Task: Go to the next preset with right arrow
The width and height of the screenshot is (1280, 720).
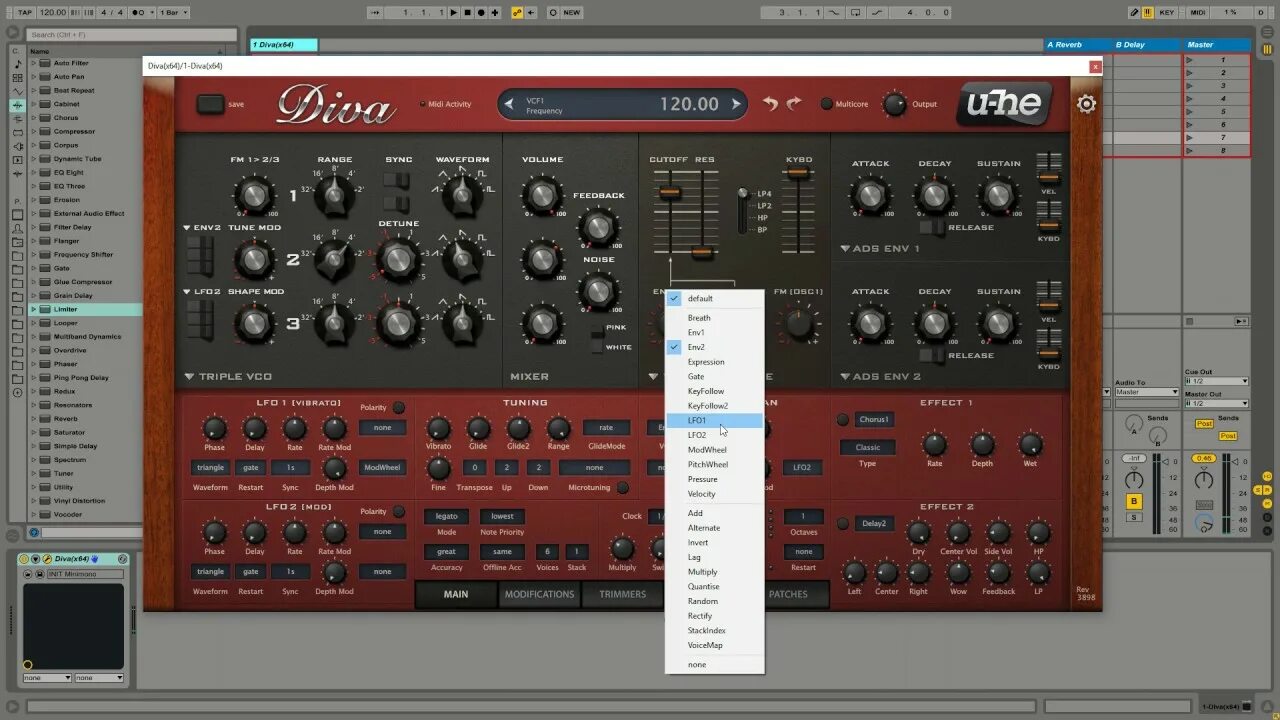Action: (736, 104)
